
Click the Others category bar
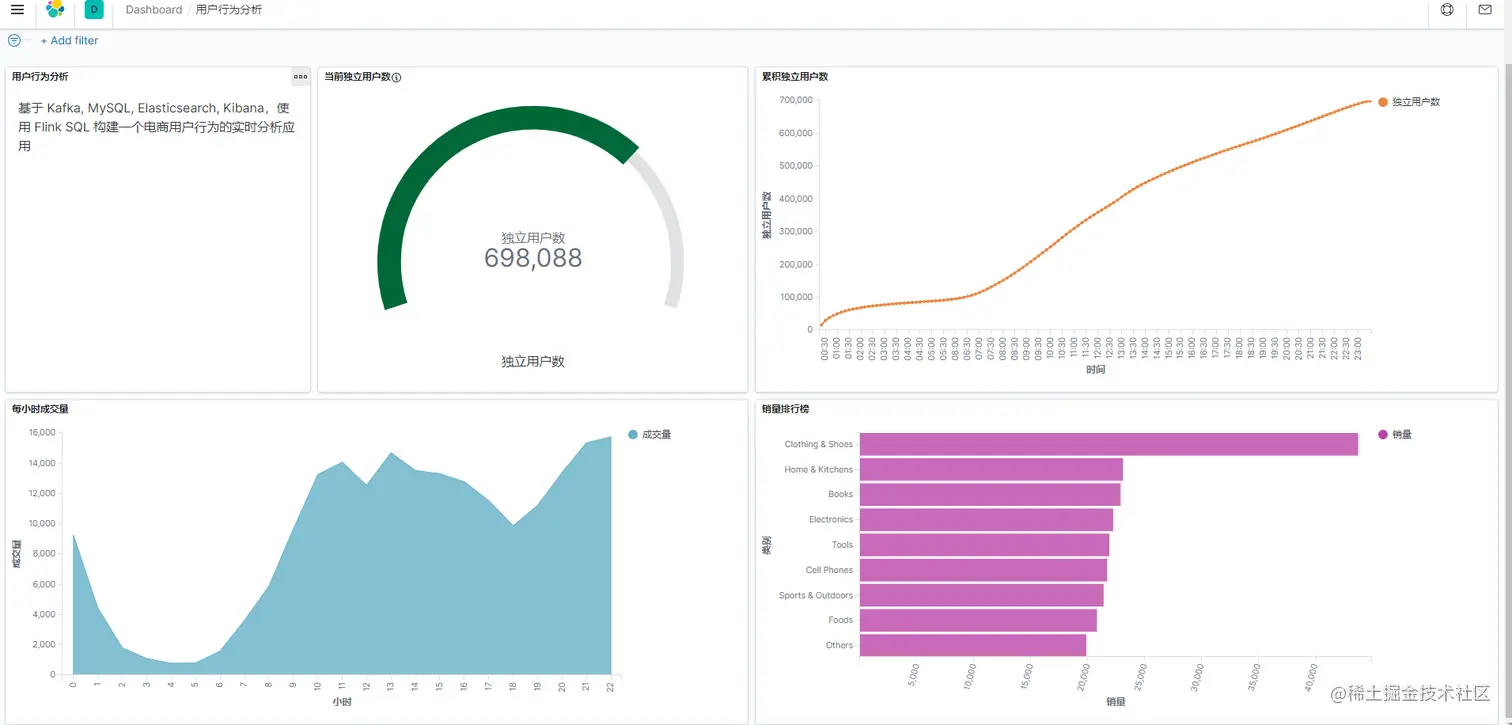coord(973,645)
